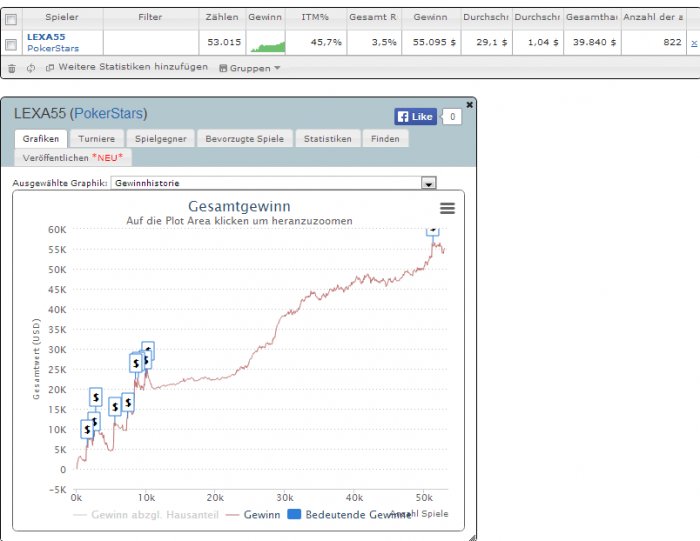This screenshot has height=541, width=700.
Task: Toggle Gewinn abzgl. Hausanteil legend entry
Action: [146, 515]
